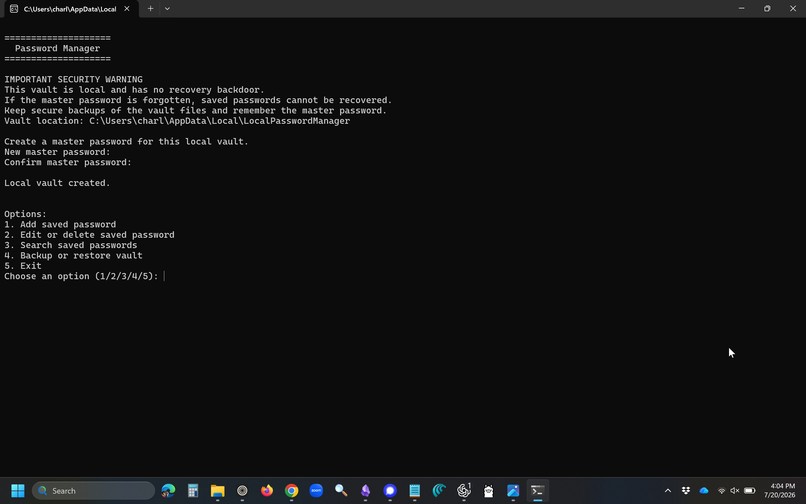Click the "Choose an option" prompt
Screen dimensions: 806x504
point(81,276)
